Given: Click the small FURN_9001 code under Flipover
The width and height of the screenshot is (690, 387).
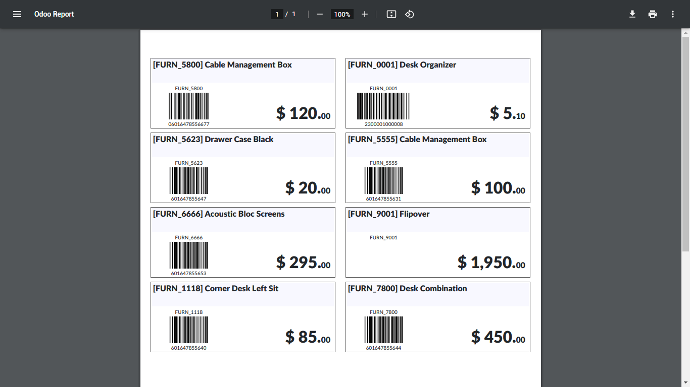Looking at the screenshot, I should click(x=383, y=237).
